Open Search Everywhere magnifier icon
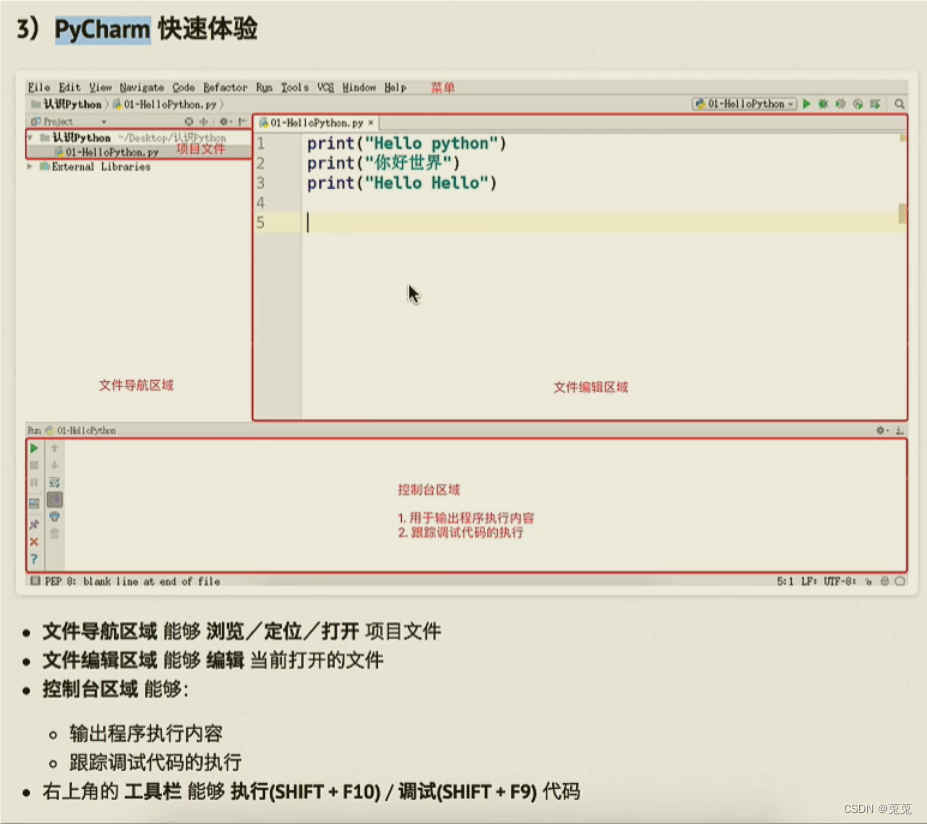927x824 pixels. click(x=899, y=104)
